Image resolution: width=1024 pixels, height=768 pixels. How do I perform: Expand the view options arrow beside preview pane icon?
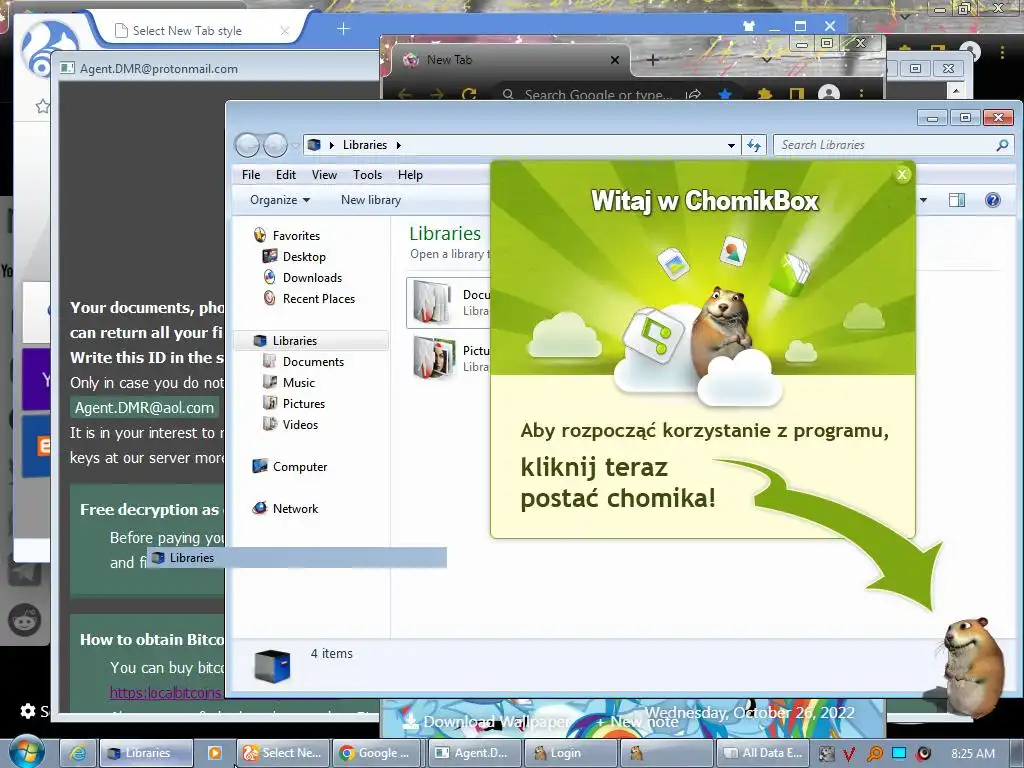[x=923, y=200]
